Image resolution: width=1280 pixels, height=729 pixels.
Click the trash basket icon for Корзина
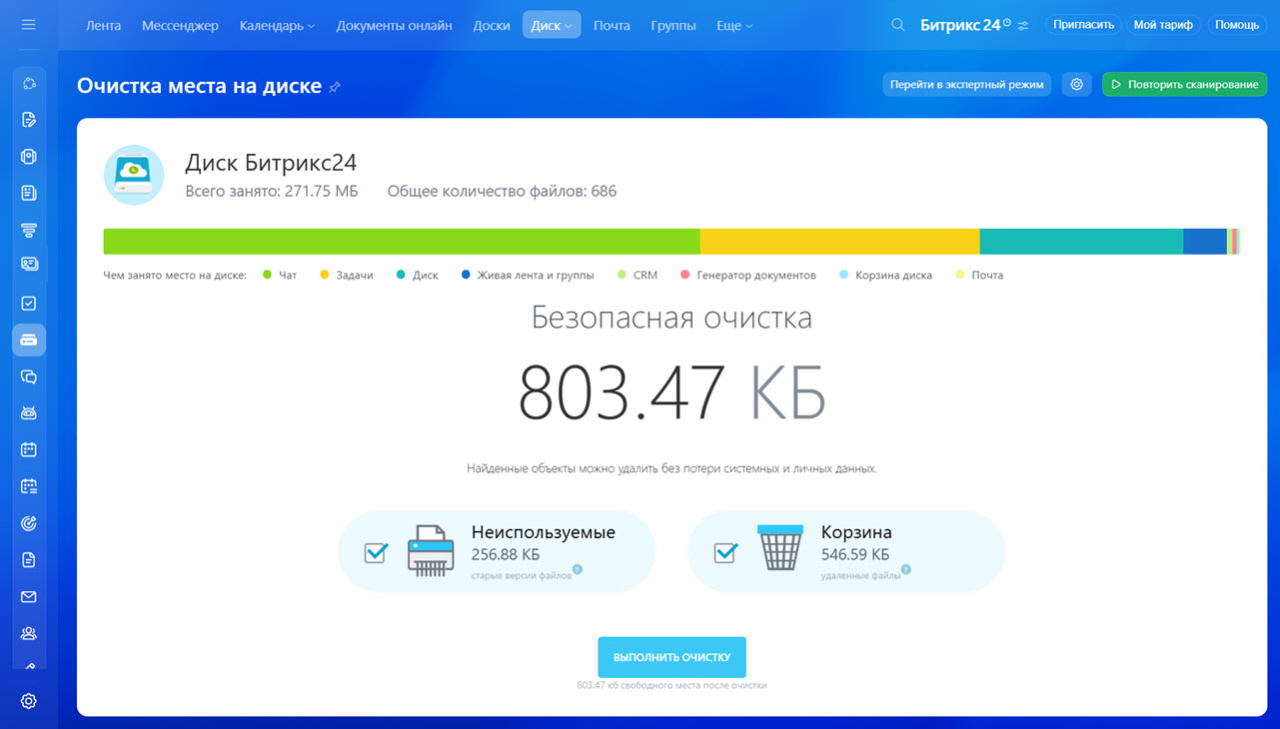780,548
